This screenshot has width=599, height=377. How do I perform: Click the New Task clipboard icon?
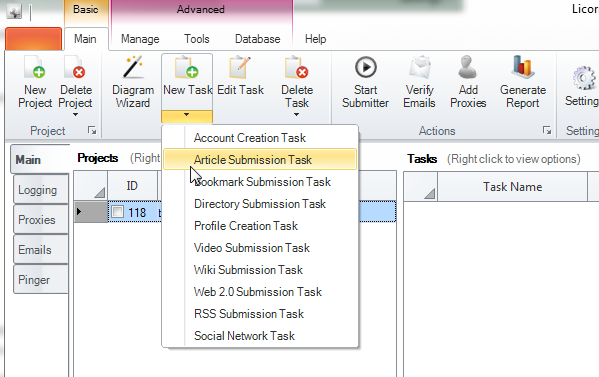187,68
